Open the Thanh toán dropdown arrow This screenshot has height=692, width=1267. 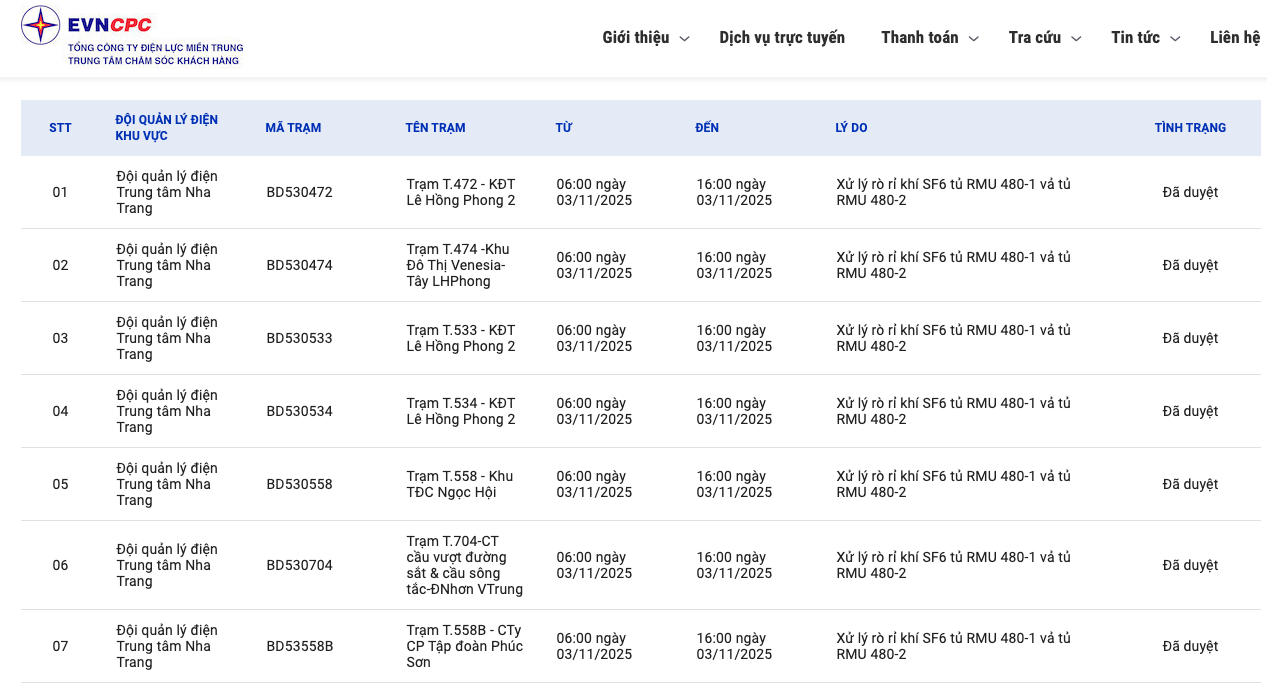click(973, 39)
